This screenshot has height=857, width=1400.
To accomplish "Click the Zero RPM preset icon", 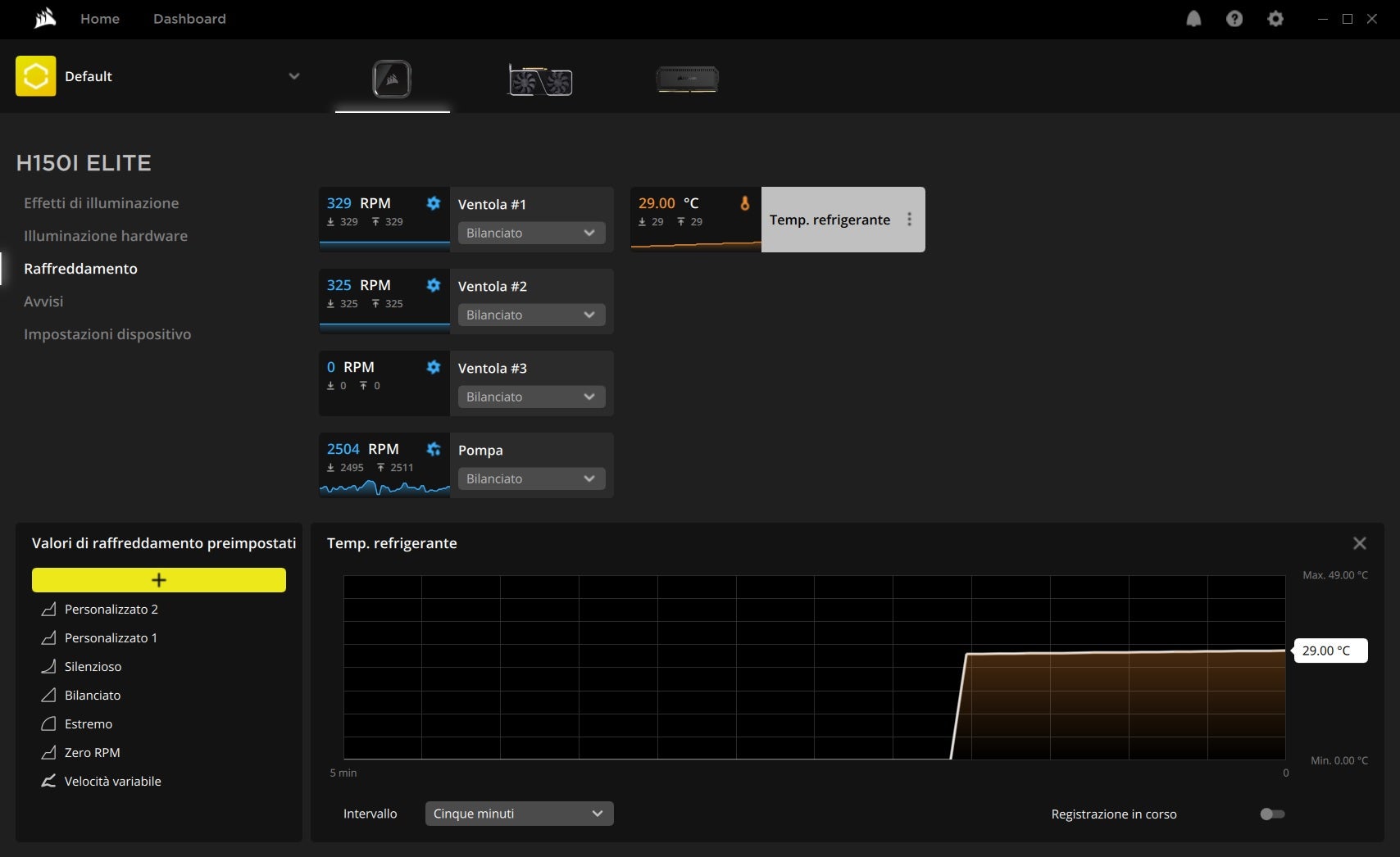I will pos(49,752).
